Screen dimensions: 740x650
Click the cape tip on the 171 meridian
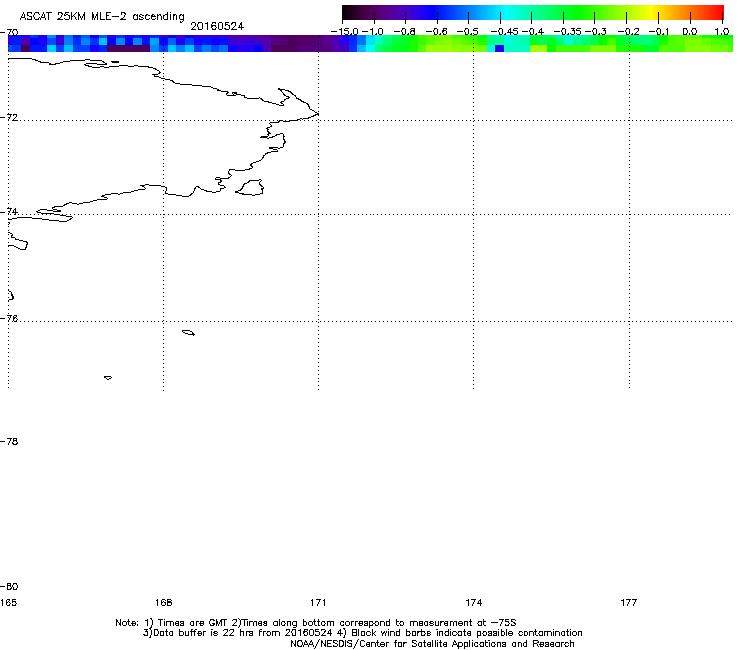(317, 114)
